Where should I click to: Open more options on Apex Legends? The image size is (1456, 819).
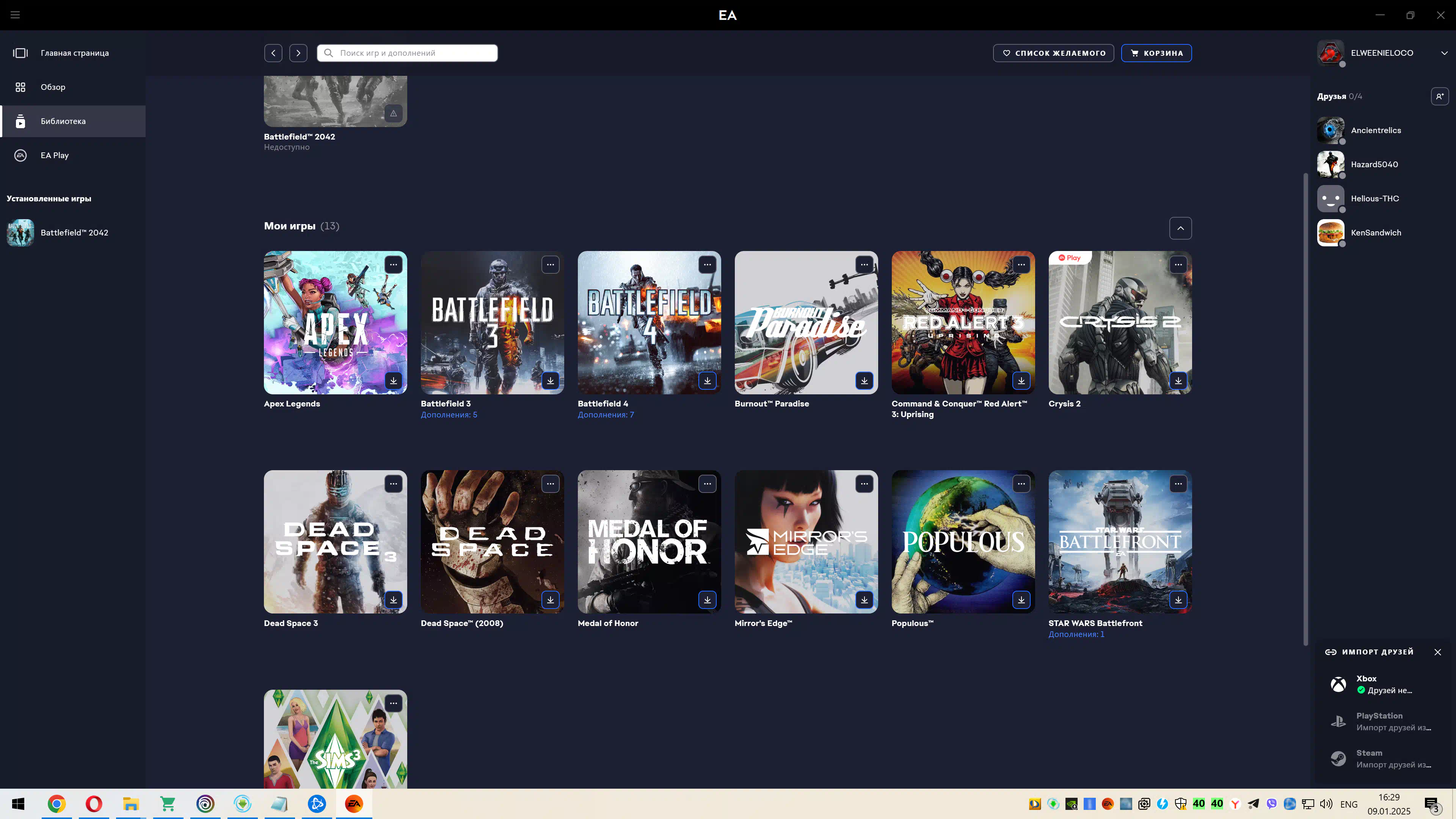click(x=394, y=265)
